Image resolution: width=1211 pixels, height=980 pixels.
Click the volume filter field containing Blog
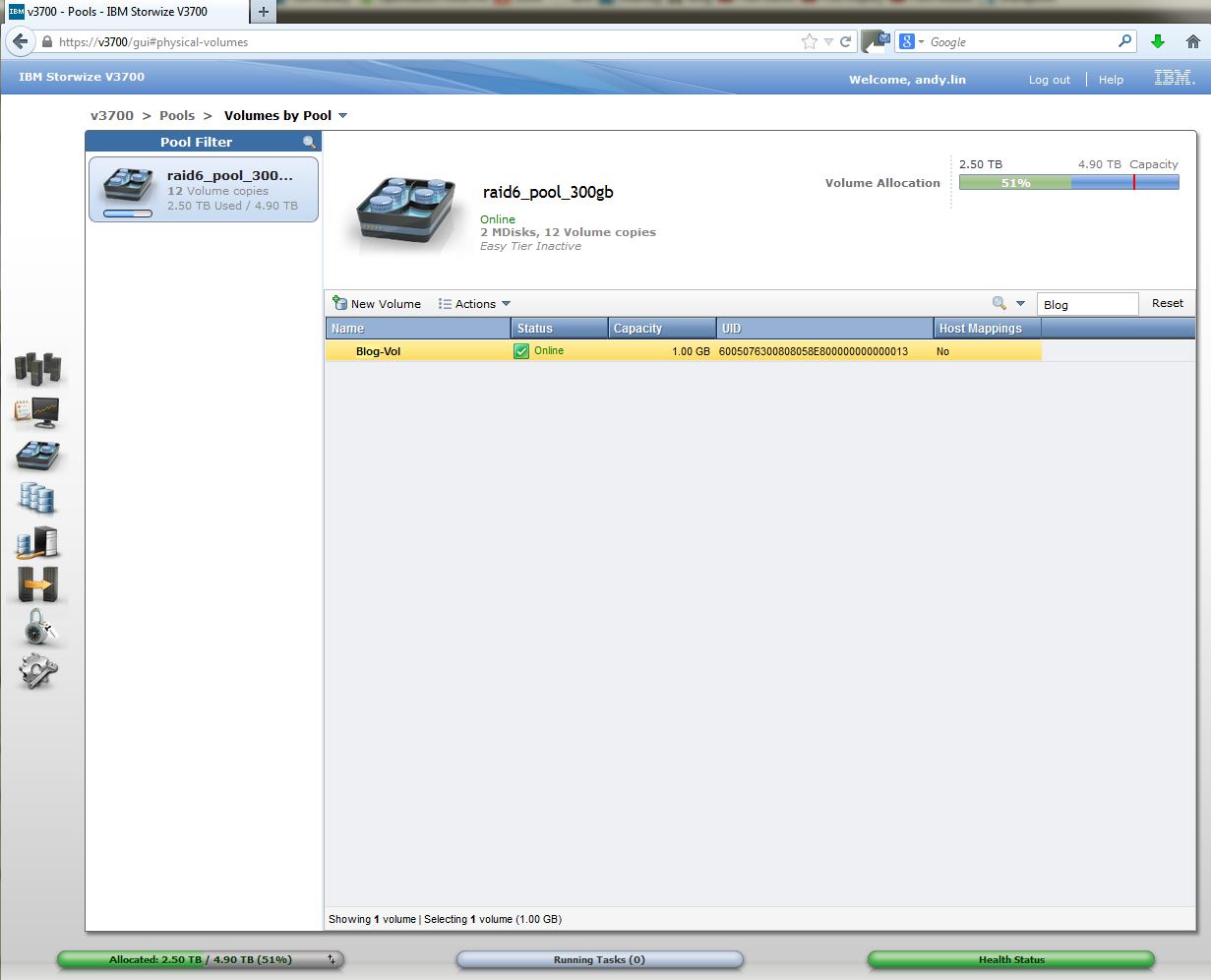[x=1087, y=304]
